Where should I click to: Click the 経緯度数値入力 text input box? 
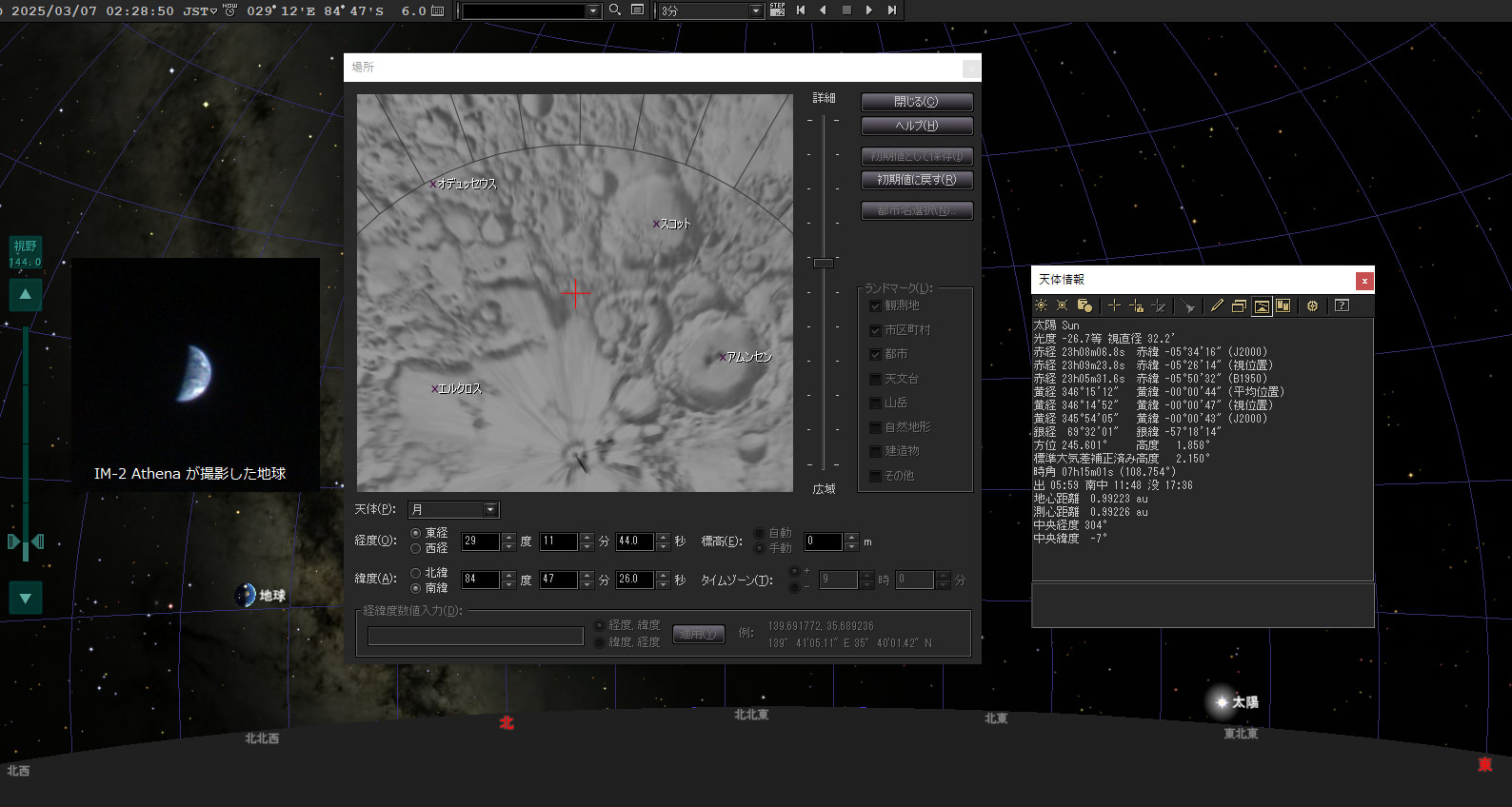coord(476,636)
